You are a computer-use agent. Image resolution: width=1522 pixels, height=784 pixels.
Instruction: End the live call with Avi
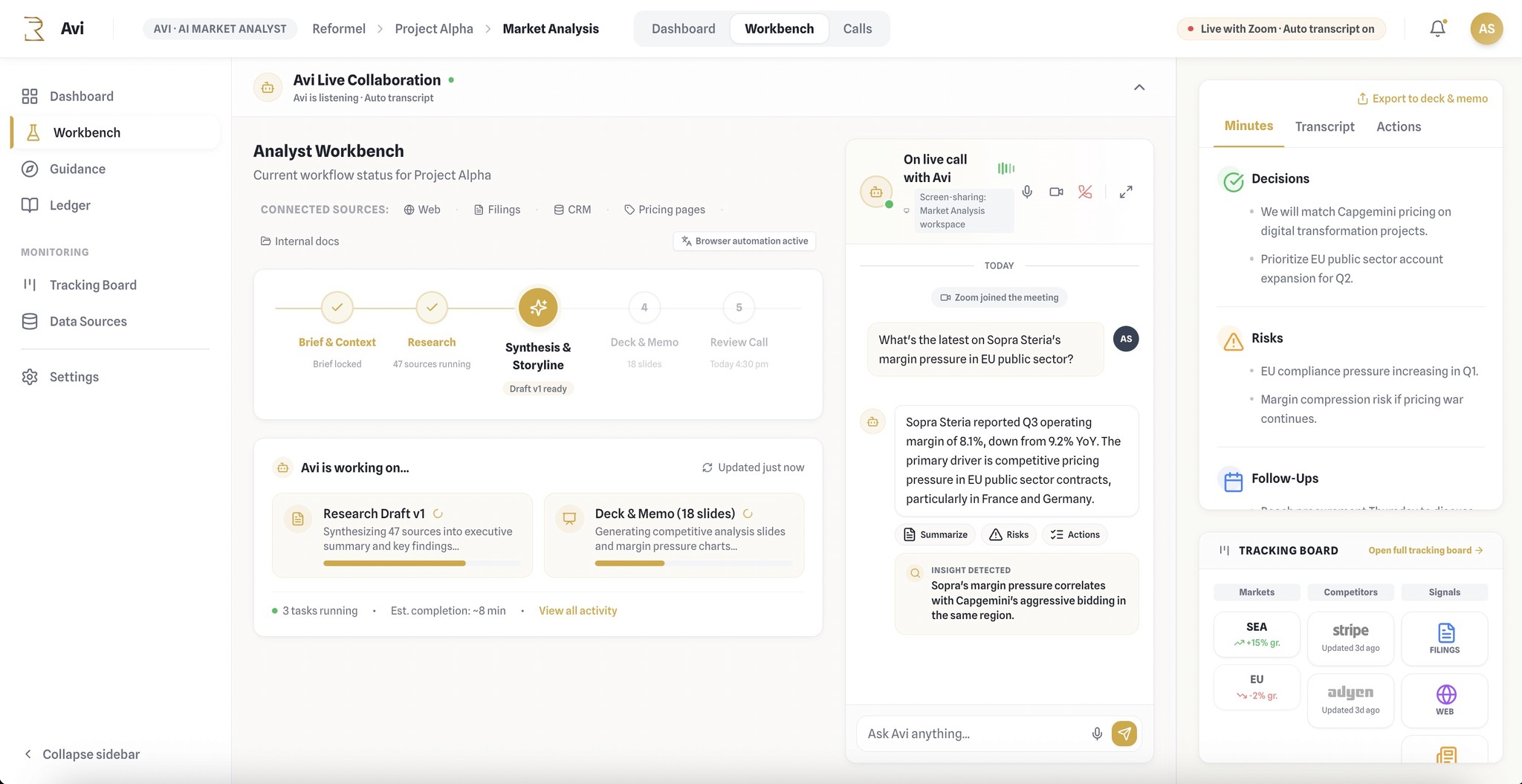(x=1085, y=192)
